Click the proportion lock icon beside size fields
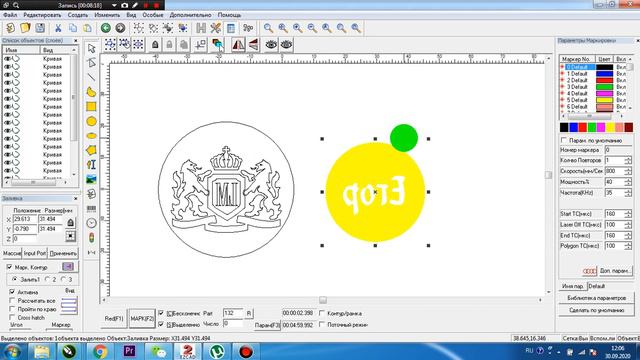The height and width of the screenshot is (360, 640). click(70, 223)
